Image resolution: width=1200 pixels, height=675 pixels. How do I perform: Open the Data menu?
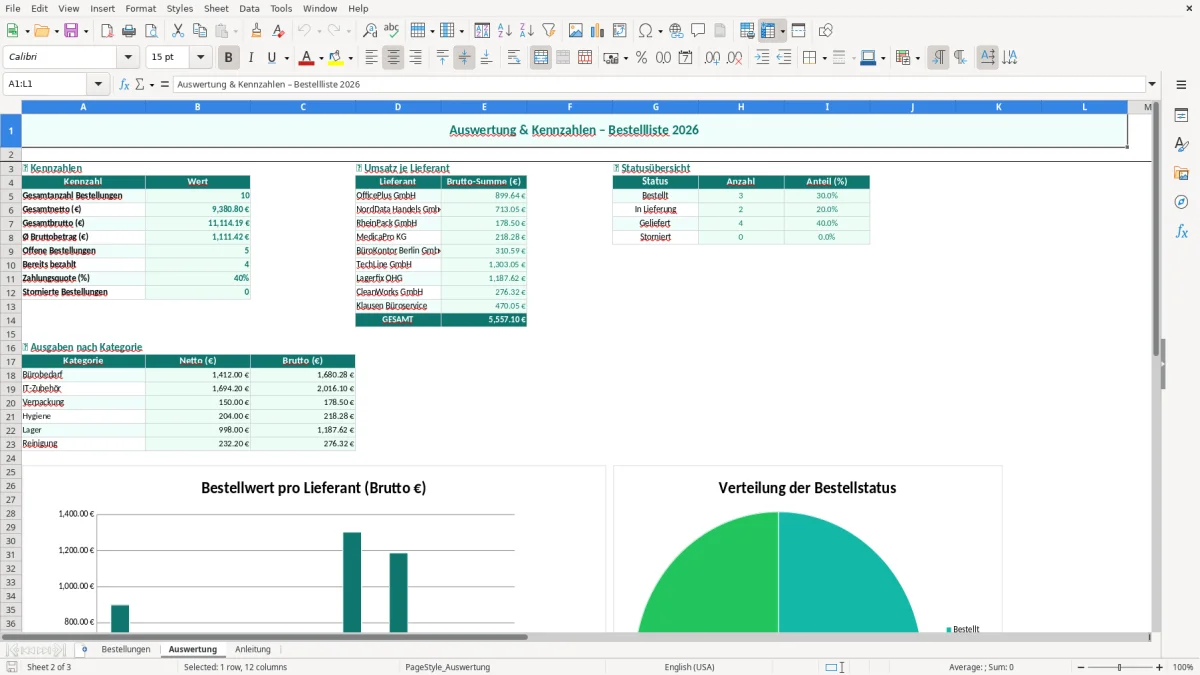[x=249, y=8]
